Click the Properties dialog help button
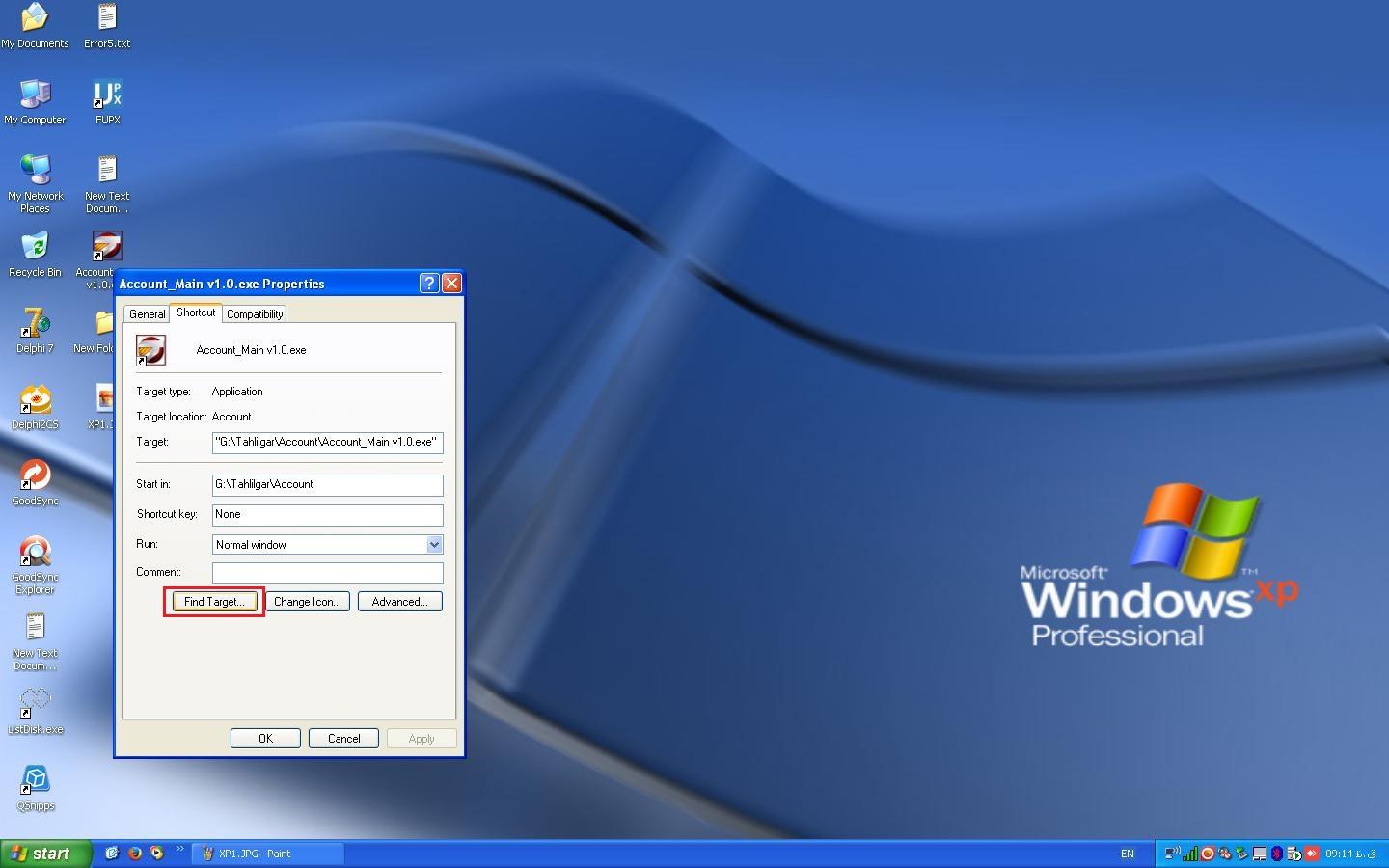The height and width of the screenshot is (868, 1389). [x=430, y=284]
